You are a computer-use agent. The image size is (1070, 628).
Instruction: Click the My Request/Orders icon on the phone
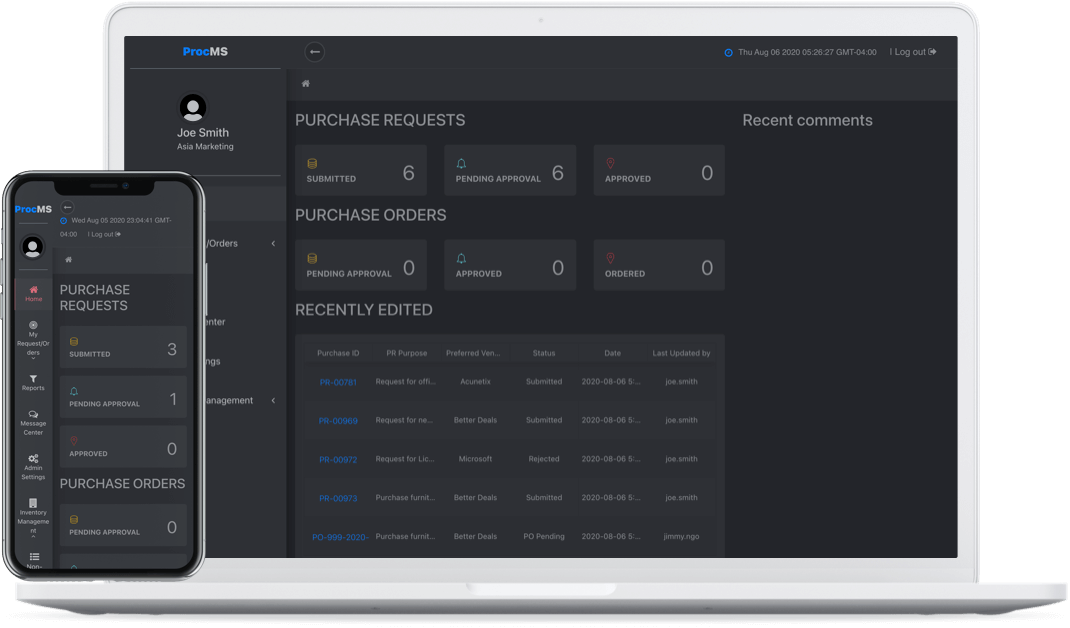point(33,325)
